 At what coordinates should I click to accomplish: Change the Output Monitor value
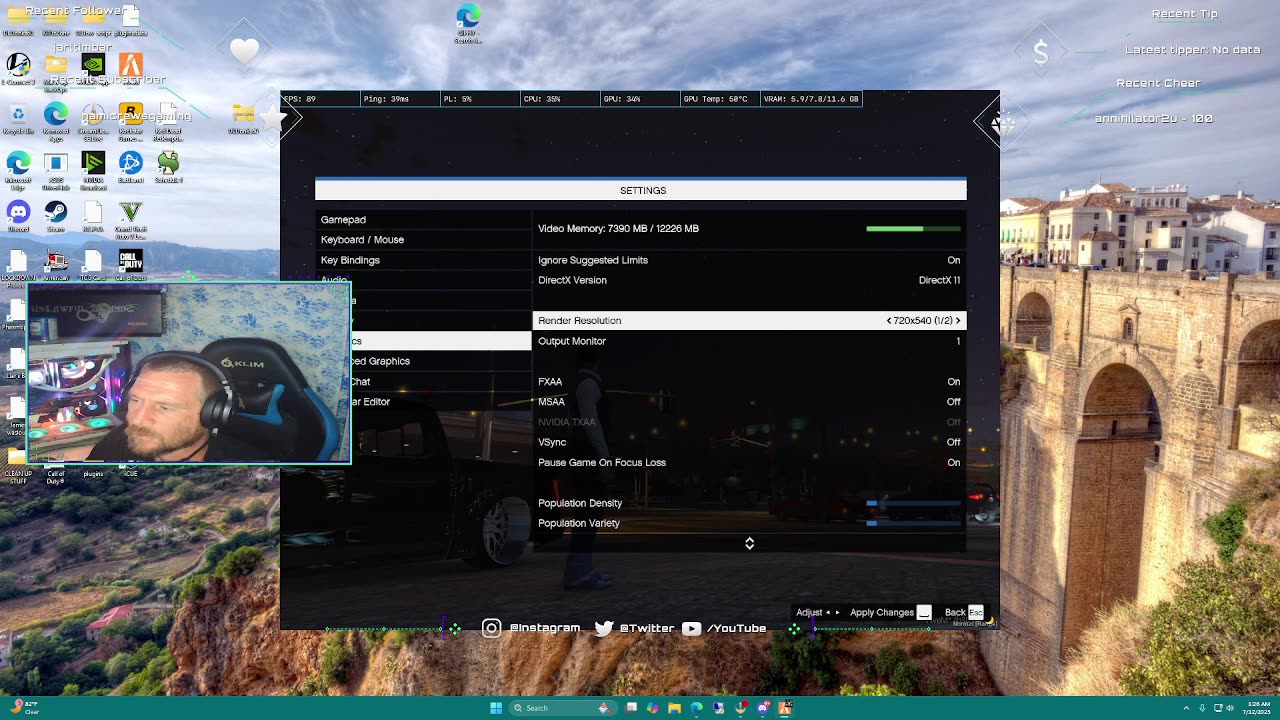pos(749,341)
